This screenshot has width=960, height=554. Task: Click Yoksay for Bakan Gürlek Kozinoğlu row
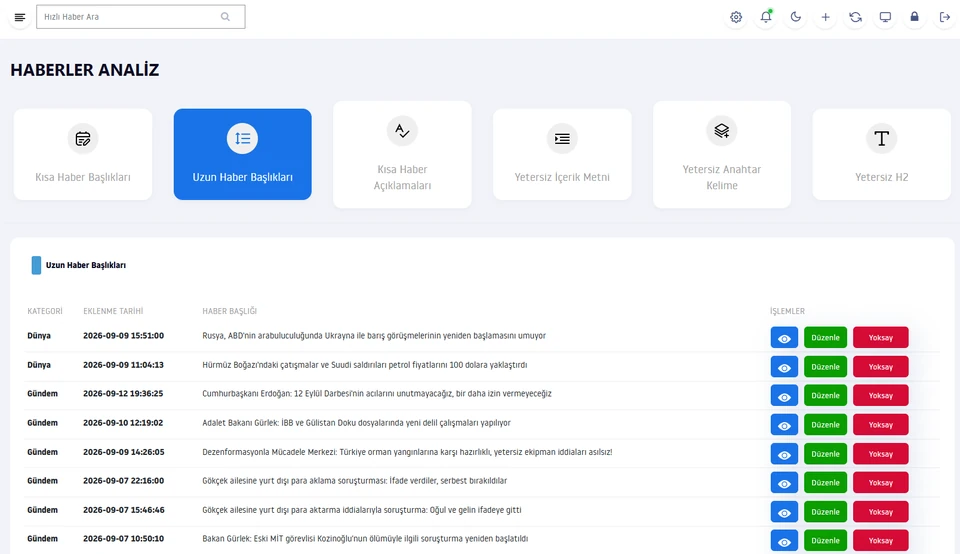[880, 541]
